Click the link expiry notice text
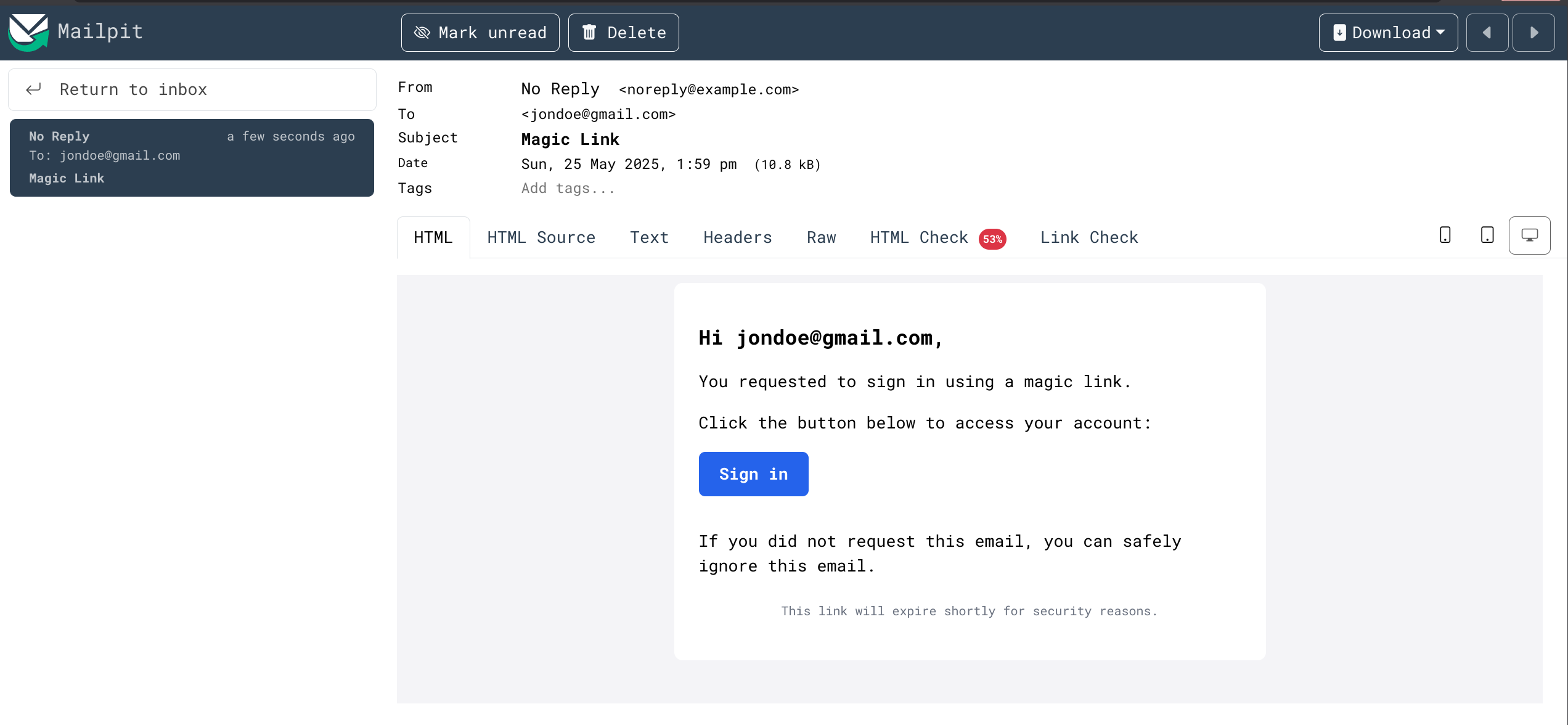This screenshot has height=725, width=1568. 970,611
